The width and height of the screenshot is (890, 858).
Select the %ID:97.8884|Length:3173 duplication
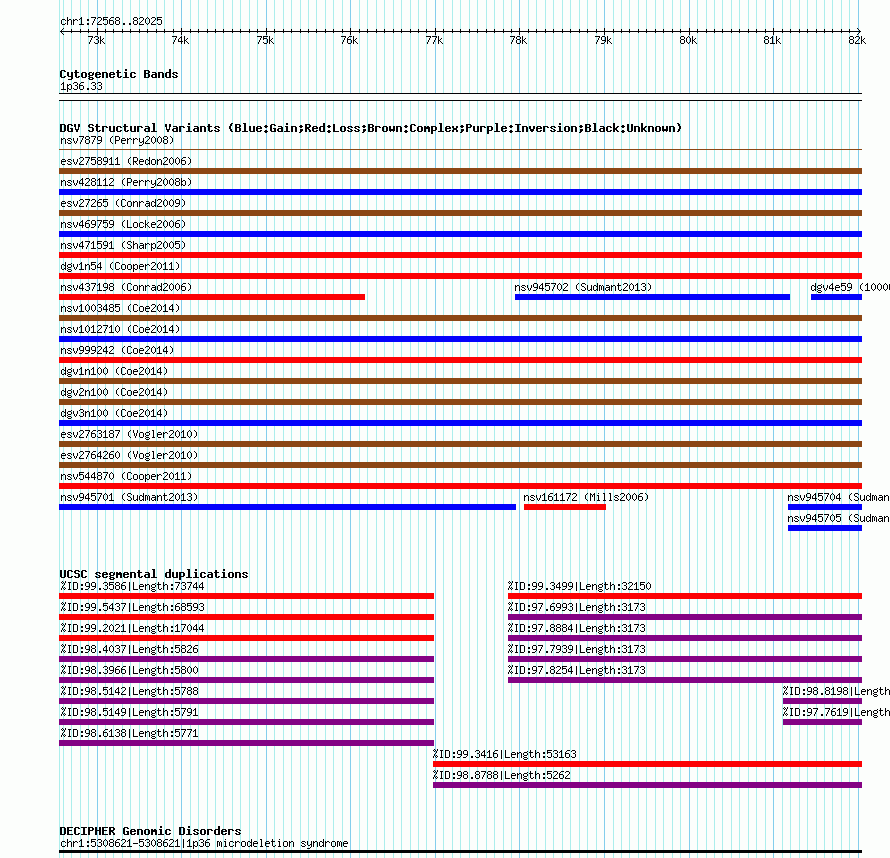[685, 638]
